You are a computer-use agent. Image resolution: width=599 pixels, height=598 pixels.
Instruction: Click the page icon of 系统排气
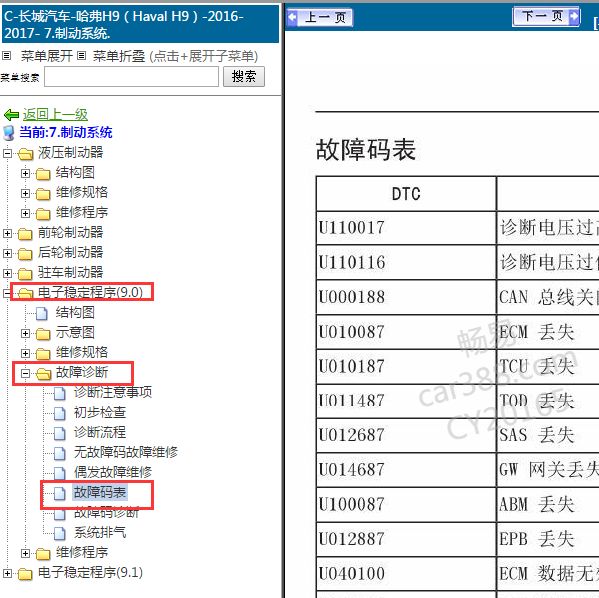point(60,533)
